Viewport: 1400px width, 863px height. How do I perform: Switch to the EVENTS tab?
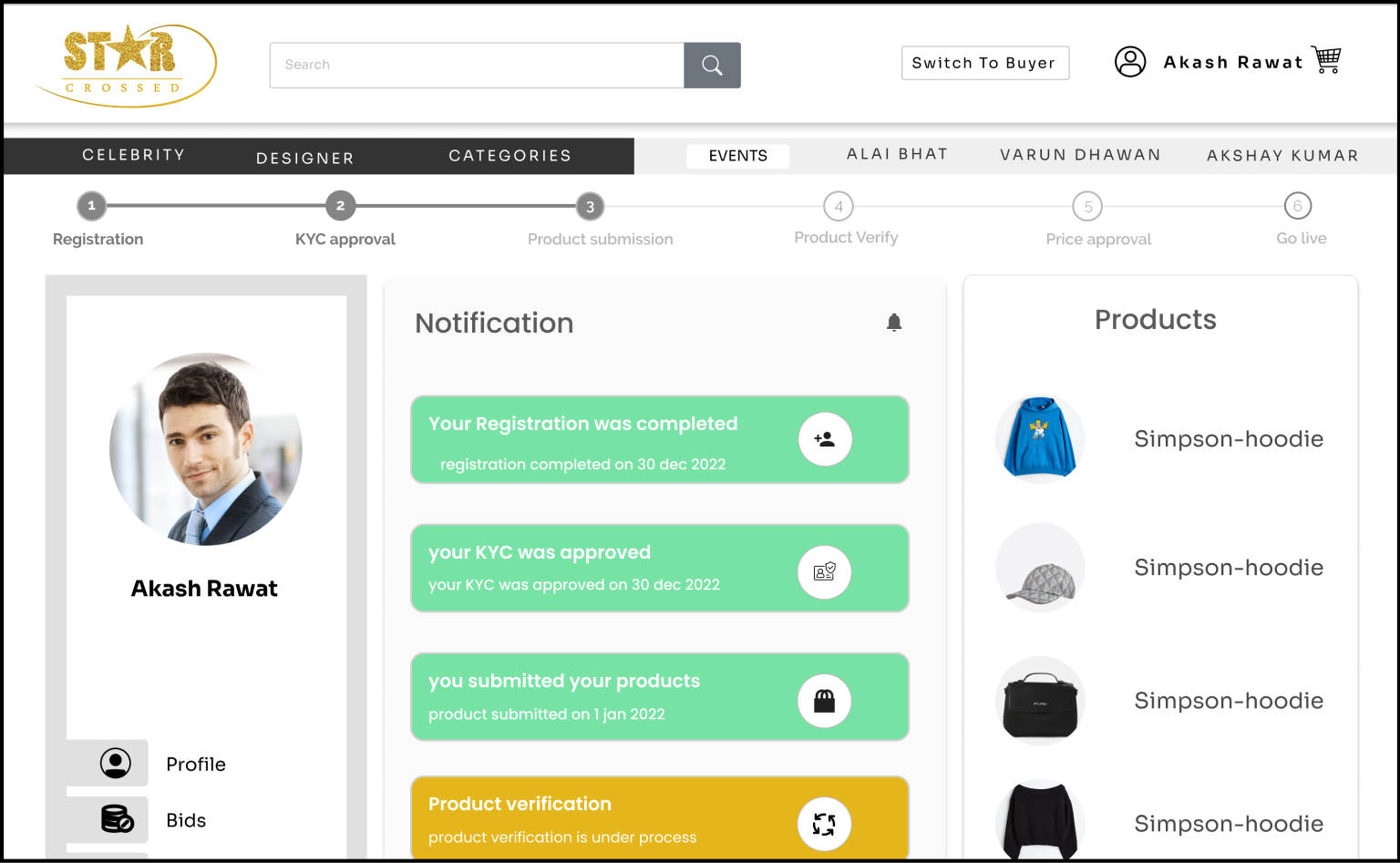(x=737, y=156)
